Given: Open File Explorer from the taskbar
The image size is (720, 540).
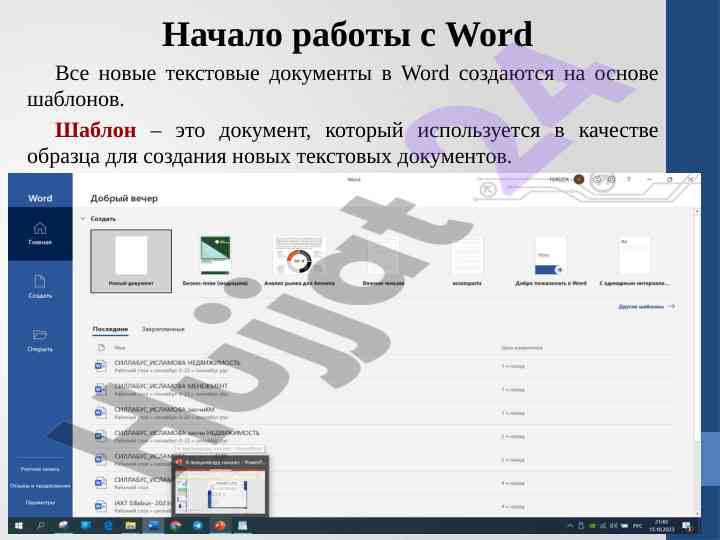Looking at the screenshot, I should click(x=130, y=525).
